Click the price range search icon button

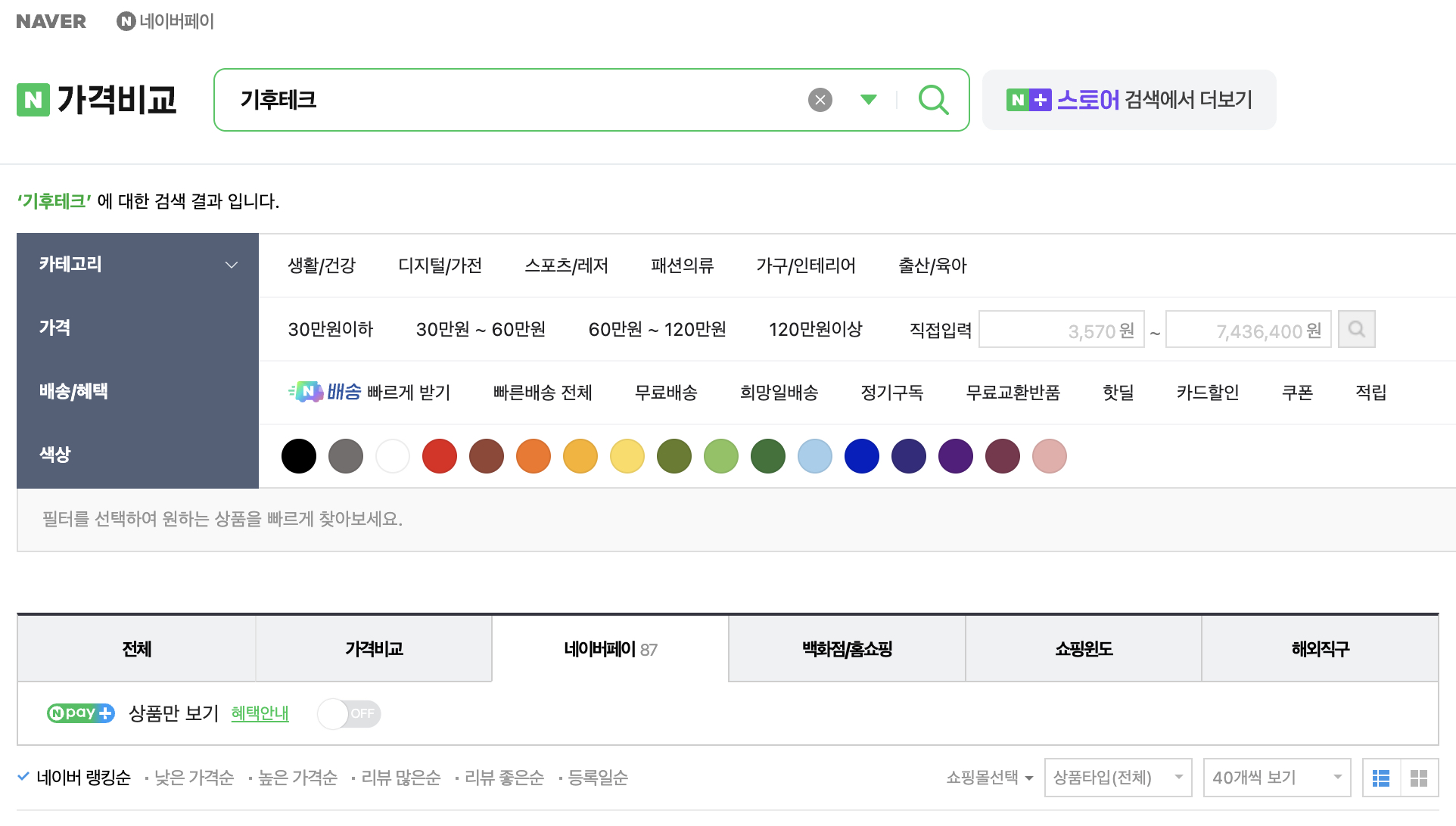tap(1356, 330)
